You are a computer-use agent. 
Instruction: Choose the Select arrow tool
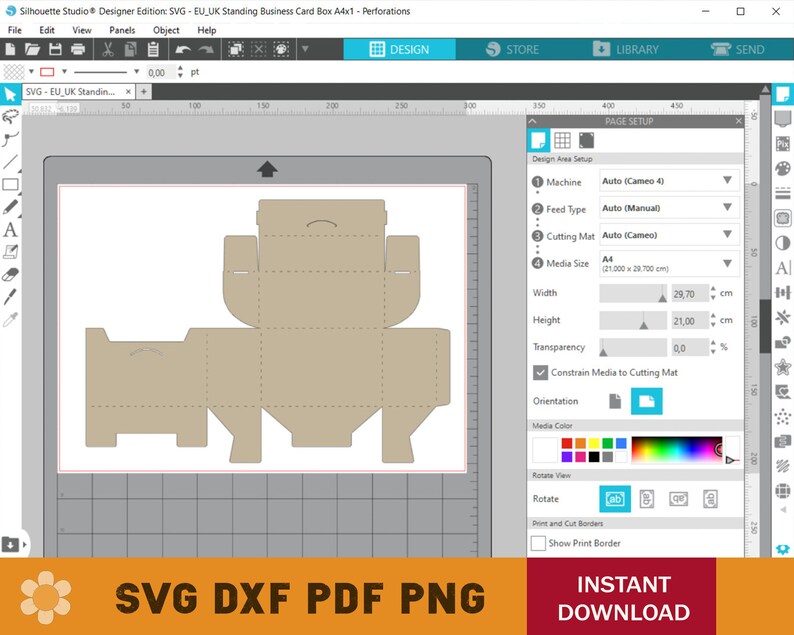click(x=10, y=94)
